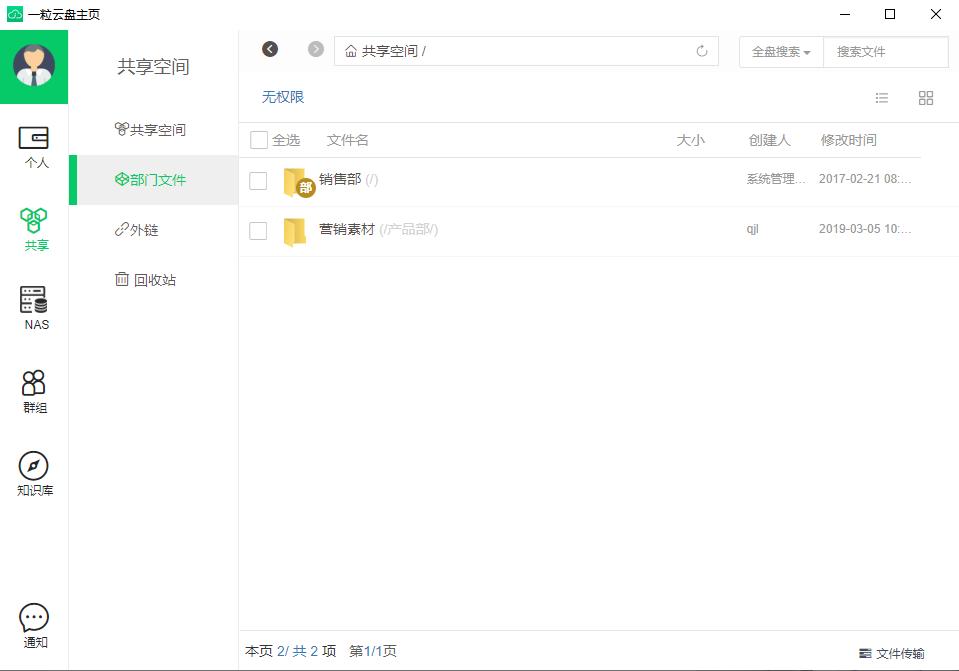Switch to list view layout
This screenshot has width=959, height=671.
click(881, 97)
